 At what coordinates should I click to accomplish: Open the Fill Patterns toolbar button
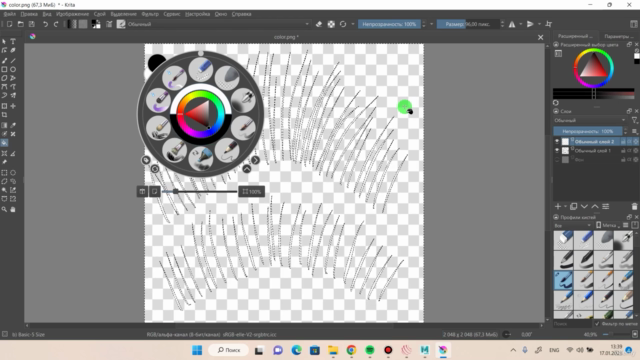point(83,24)
